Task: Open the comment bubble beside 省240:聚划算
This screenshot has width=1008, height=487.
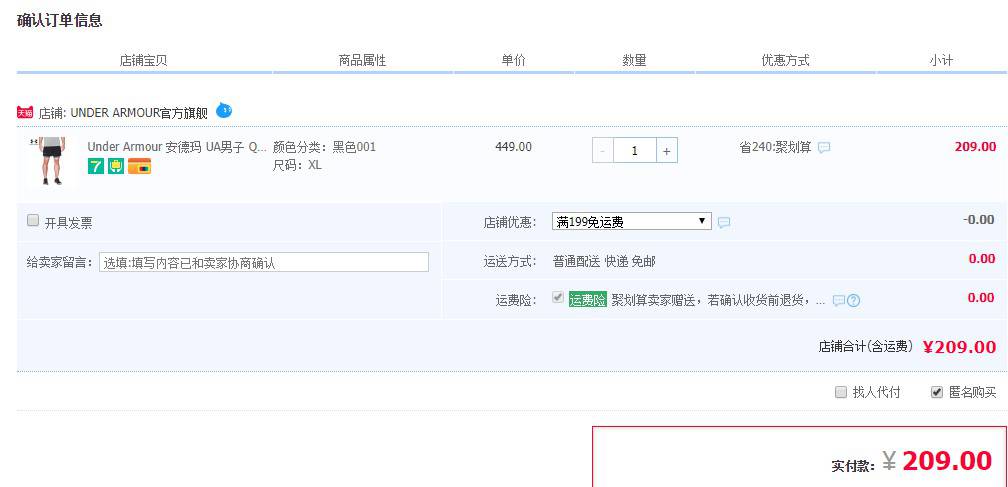Action: [824, 148]
